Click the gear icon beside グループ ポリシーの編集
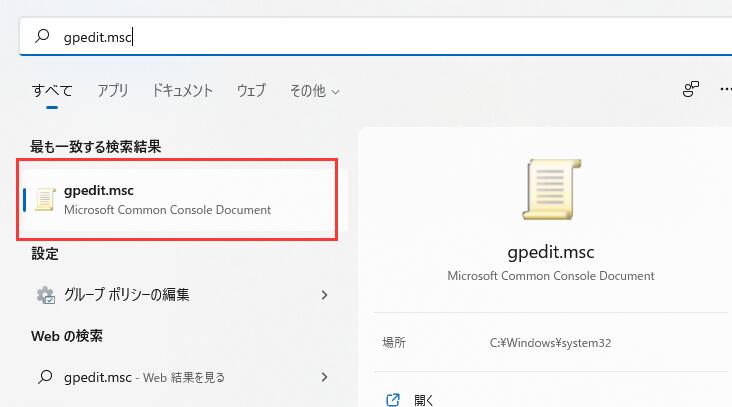Viewport: 732px width, 407px height. [45, 295]
